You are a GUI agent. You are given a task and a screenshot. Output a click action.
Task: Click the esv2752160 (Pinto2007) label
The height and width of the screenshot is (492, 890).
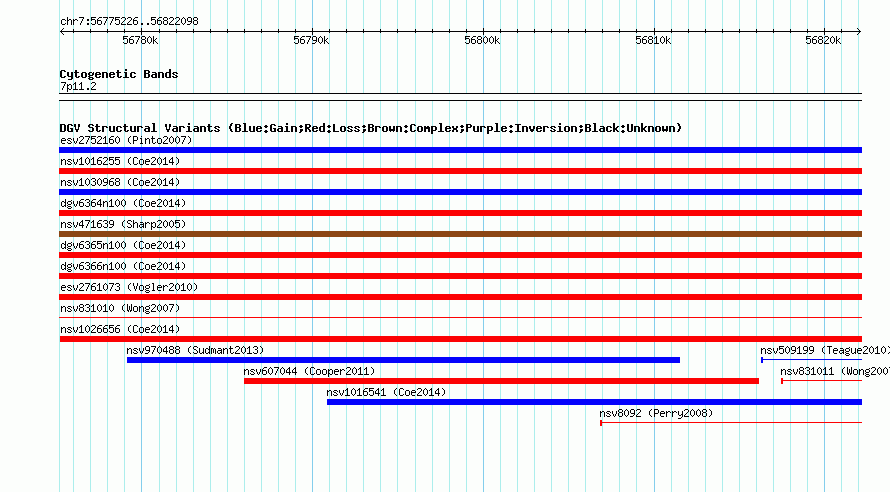(126, 140)
